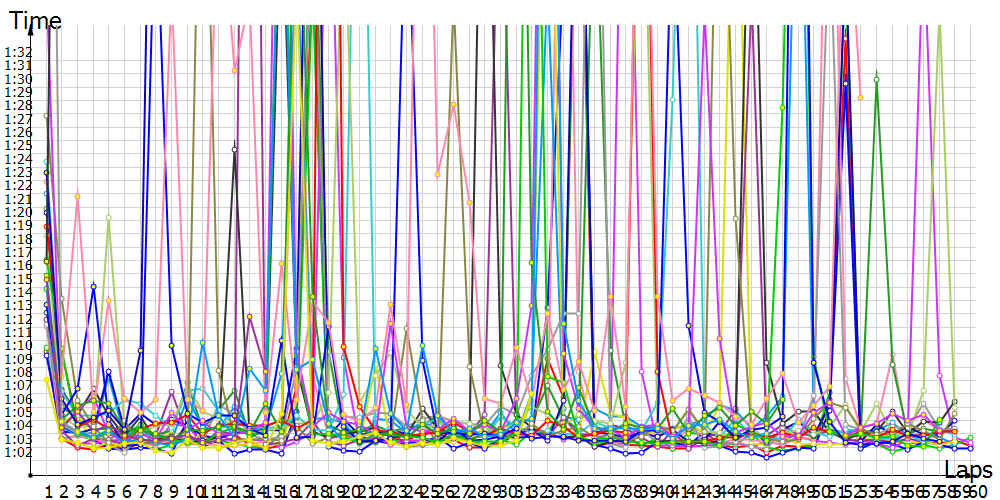The image size is (1000, 500).
Task: Click the purple data point at 1:07 near lap 58
Action: [940, 376]
